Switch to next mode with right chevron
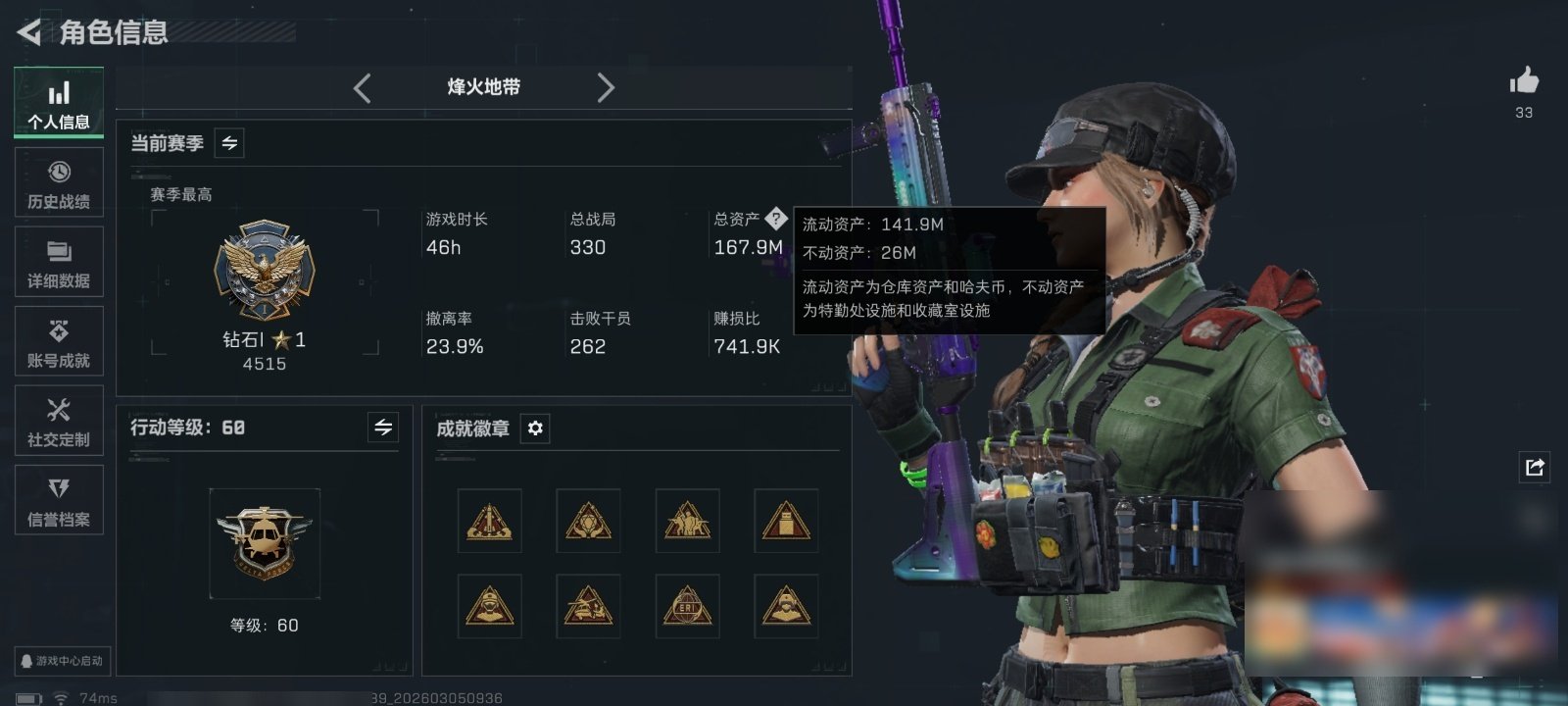The image size is (1568, 706). pos(606,88)
